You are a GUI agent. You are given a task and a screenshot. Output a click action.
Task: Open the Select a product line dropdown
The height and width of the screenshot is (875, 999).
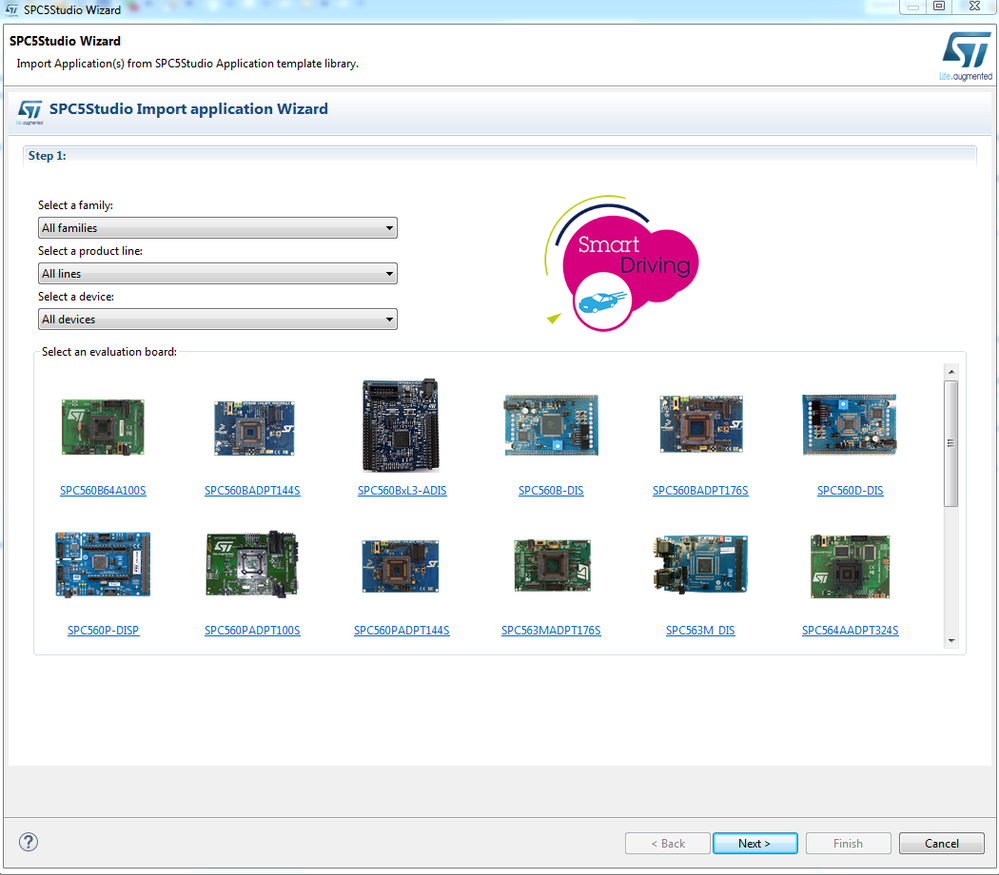click(x=217, y=274)
